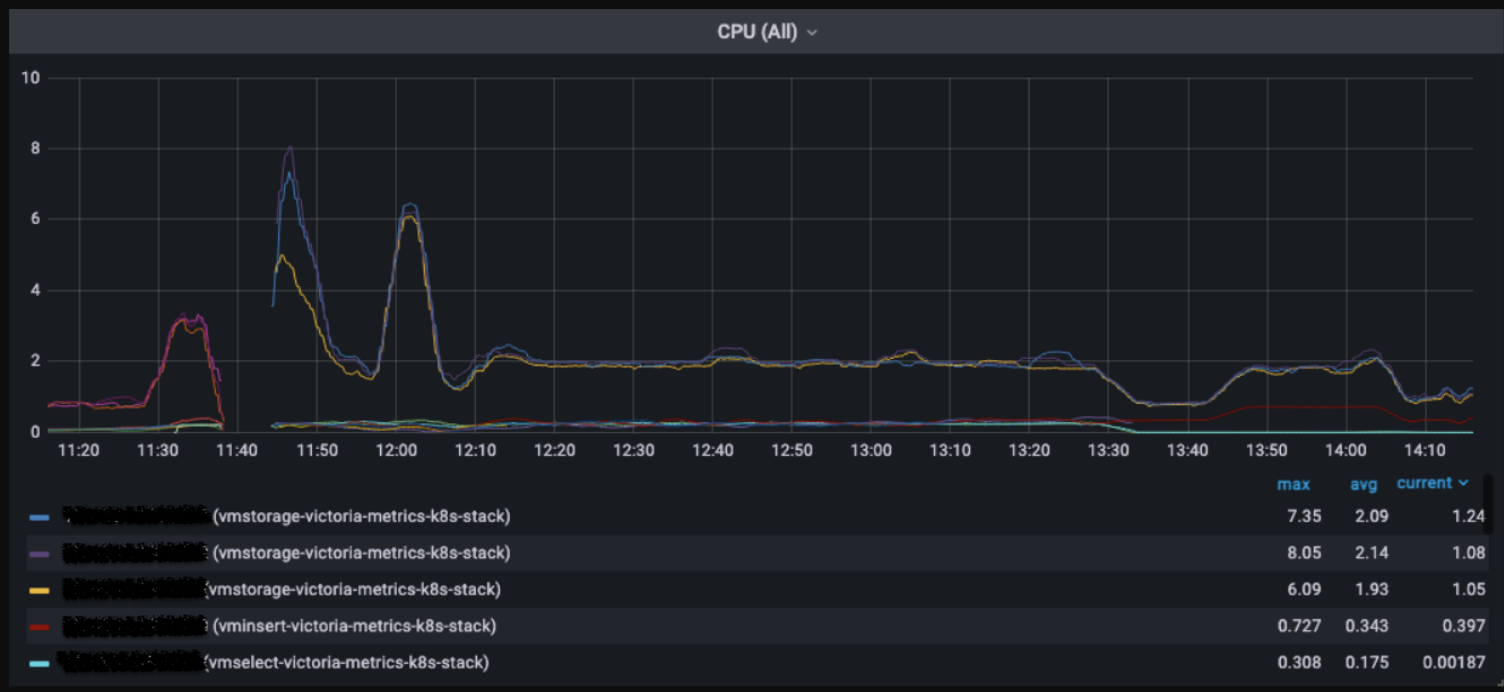This screenshot has height=692, width=1504.
Task: Click the sort direction arrow beside current header
Action: (1463, 482)
